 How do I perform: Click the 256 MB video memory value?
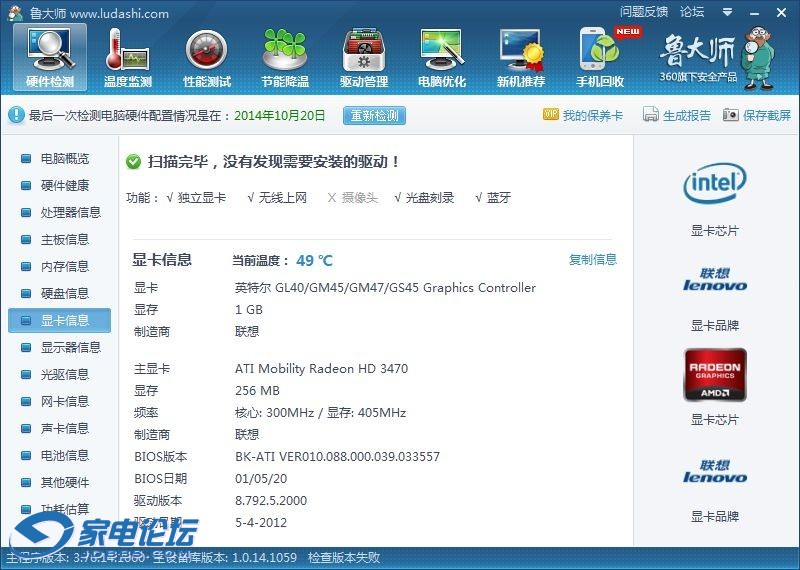click(257, 391)
